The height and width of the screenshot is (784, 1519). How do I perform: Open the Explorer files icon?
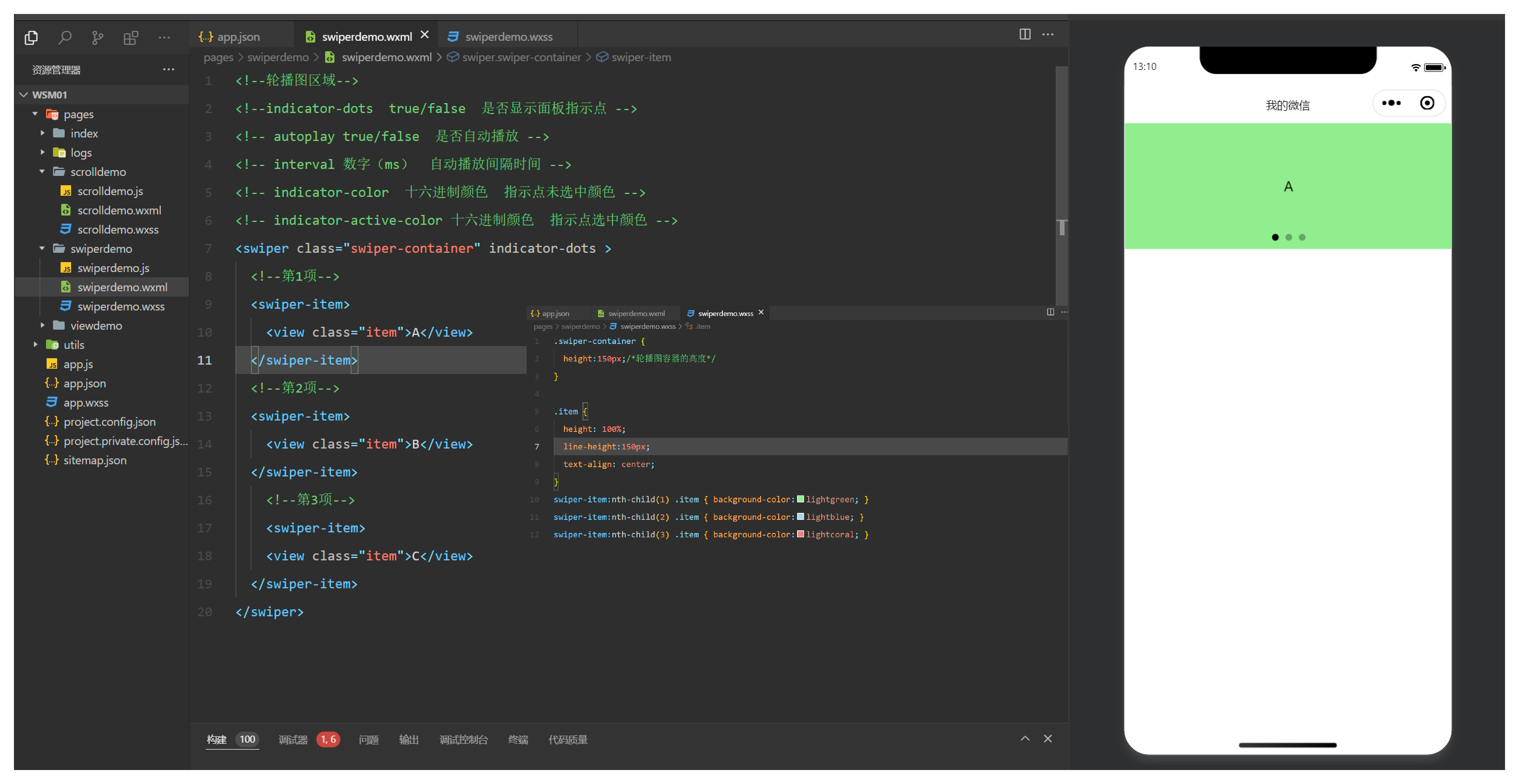31,38
